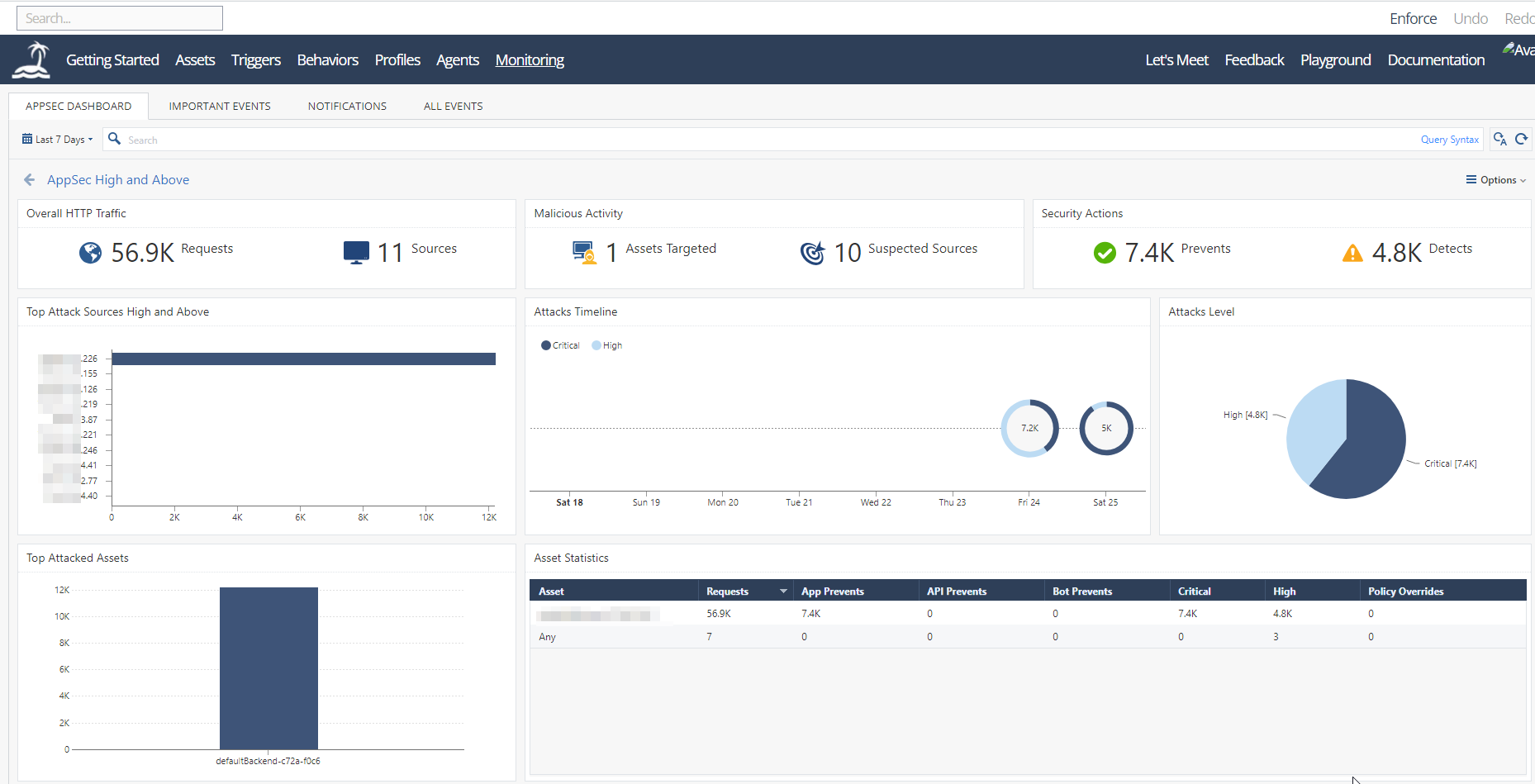This screenshot has width=1535, height=784.
Task: Open the ALL EVENTS tab
Action: (453, 106)
